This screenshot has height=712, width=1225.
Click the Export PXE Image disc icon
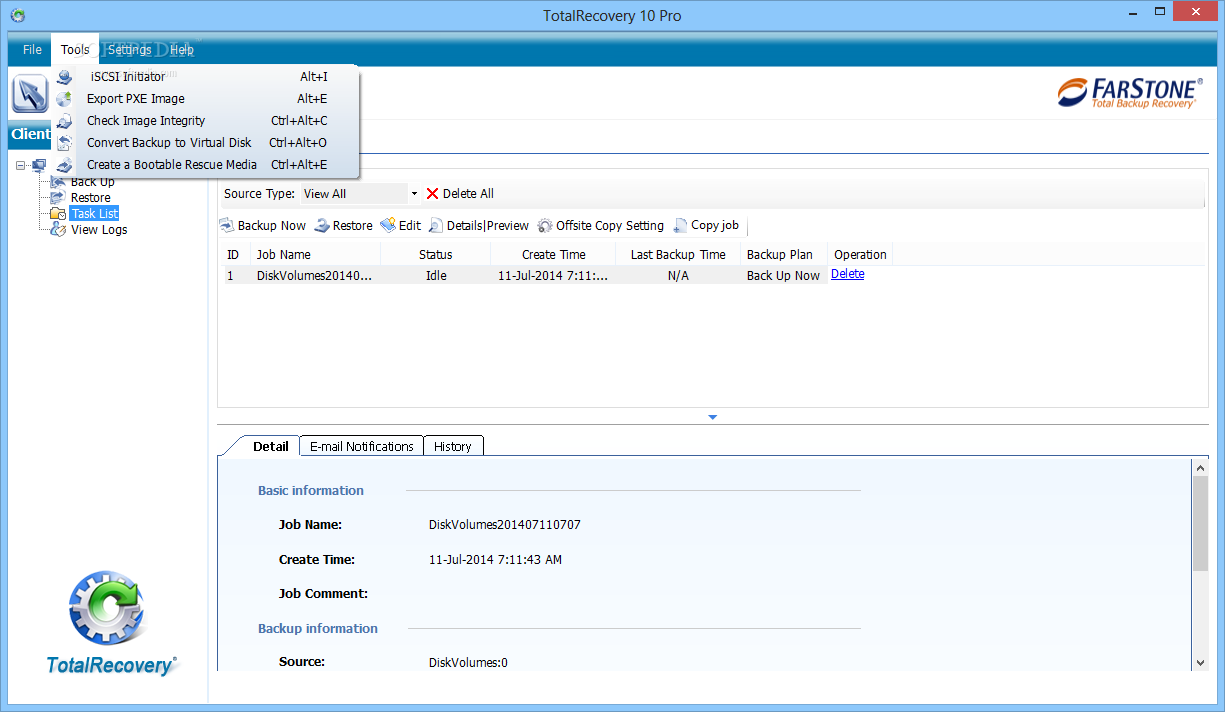65,99
